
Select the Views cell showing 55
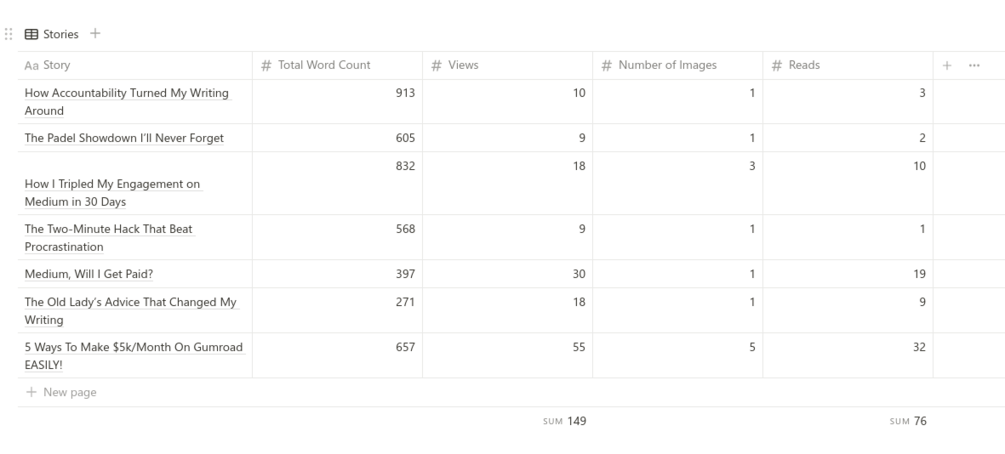[507, 347]
